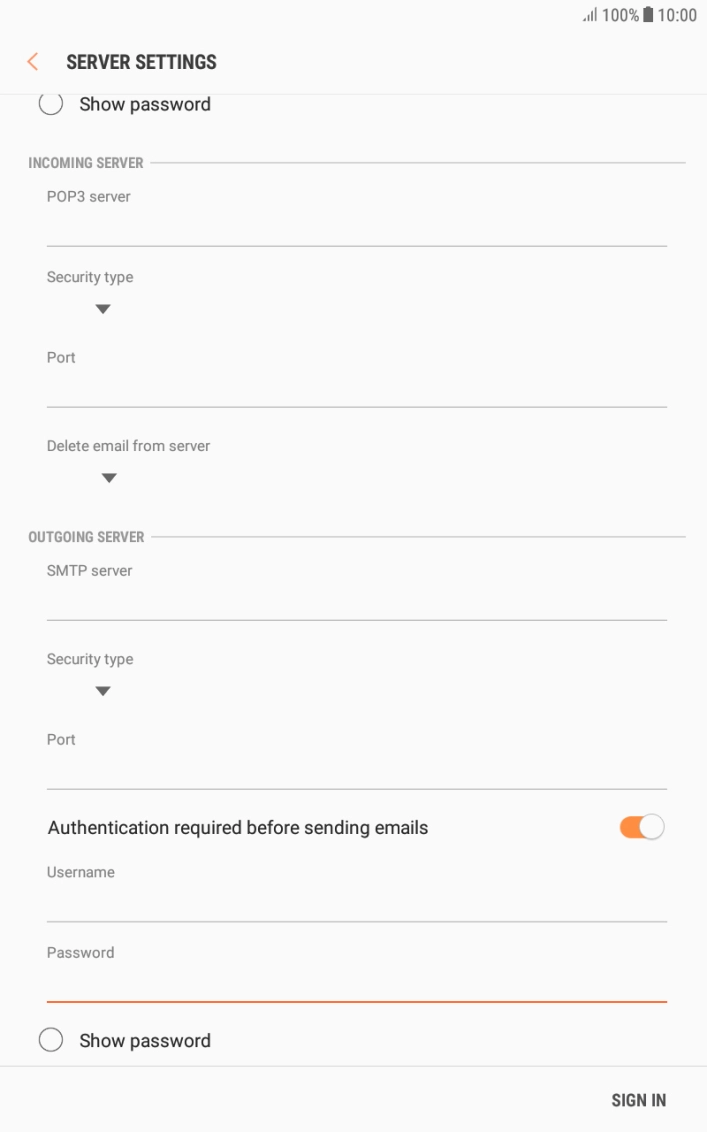Tap the OUTGOING SERVER section header
Screen dimensions: 707x1132
click(x=86, y=537)
